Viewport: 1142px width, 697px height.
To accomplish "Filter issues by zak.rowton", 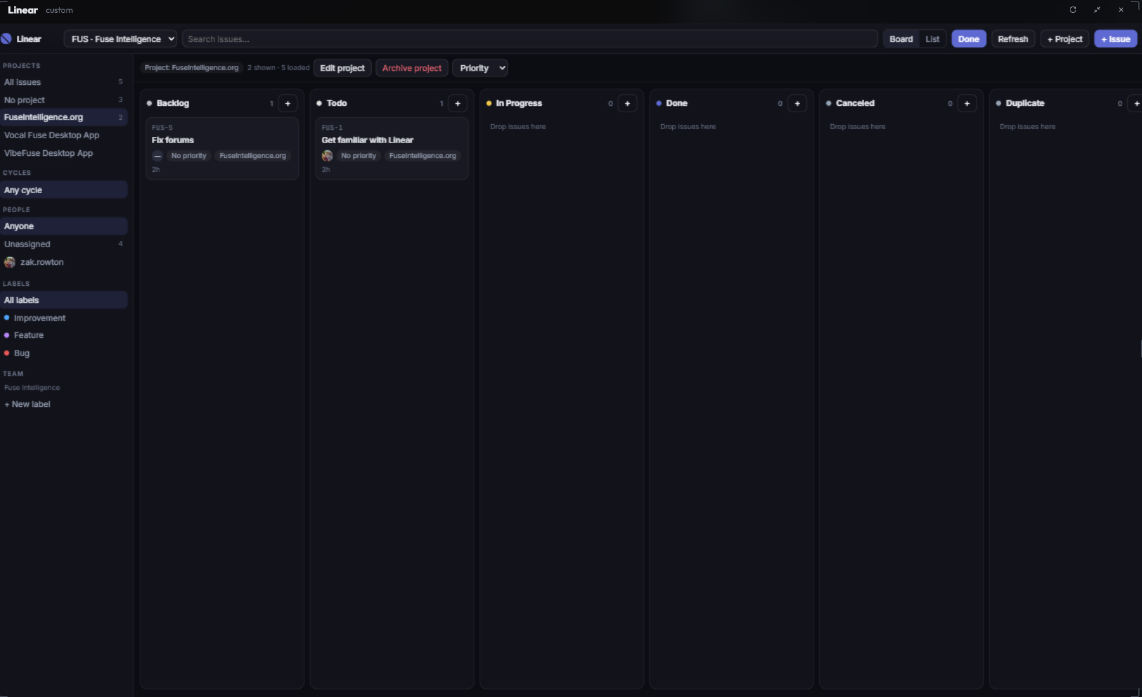I will tap(63, 262).
